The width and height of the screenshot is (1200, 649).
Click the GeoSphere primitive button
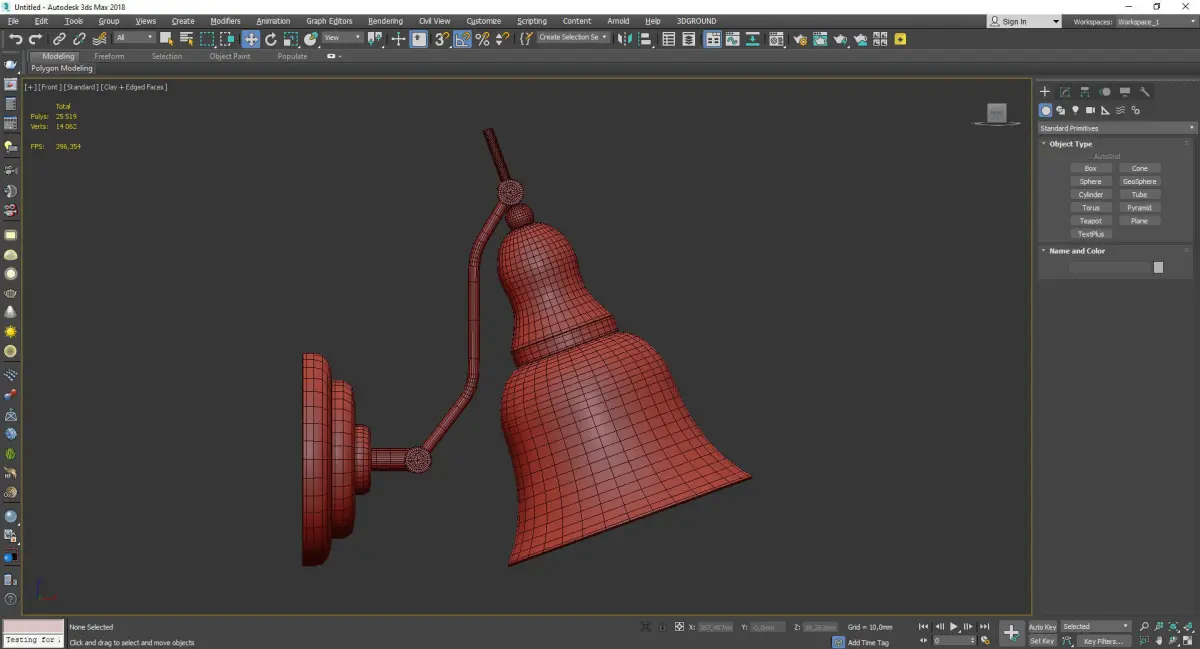click(x=1140, y=182)
